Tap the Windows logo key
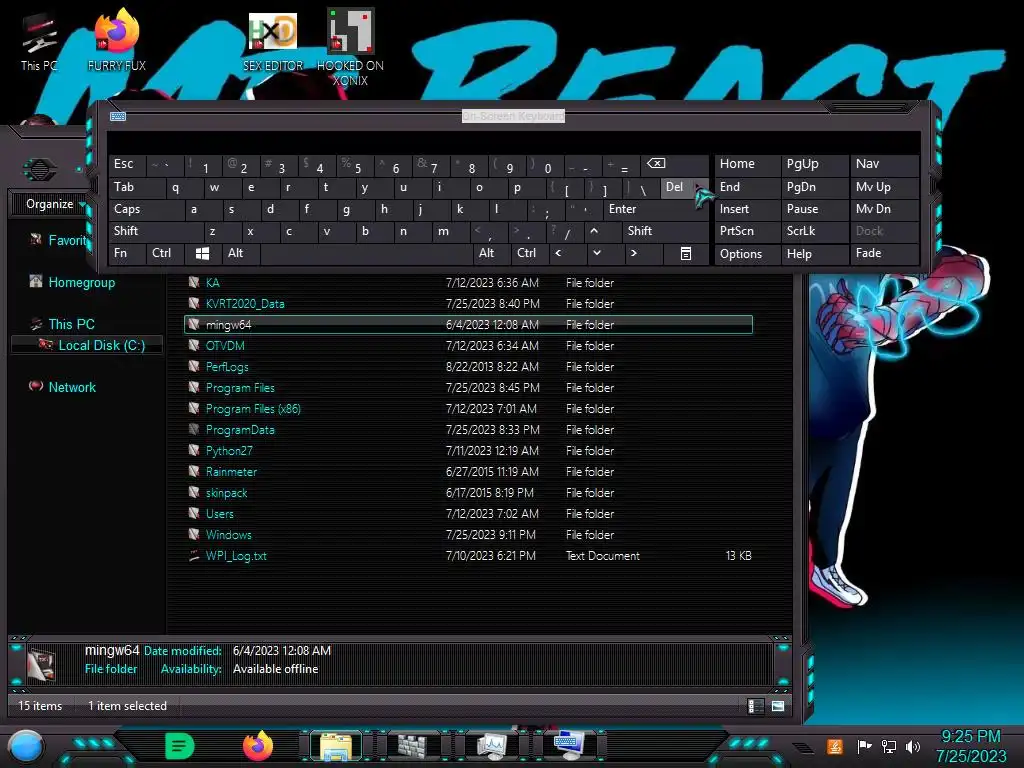The height and width of the screenshot is (768, 1024). pos(202,253)
